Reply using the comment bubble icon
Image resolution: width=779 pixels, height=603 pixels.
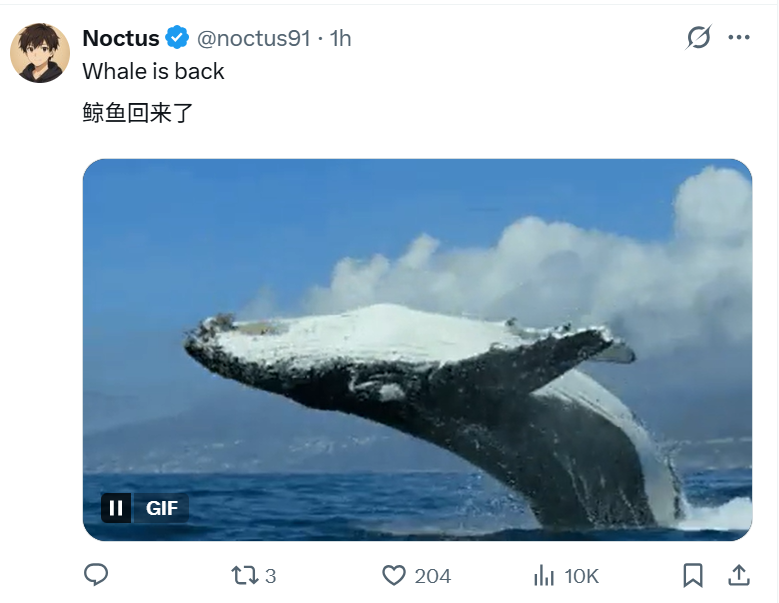tap(96, 576)
